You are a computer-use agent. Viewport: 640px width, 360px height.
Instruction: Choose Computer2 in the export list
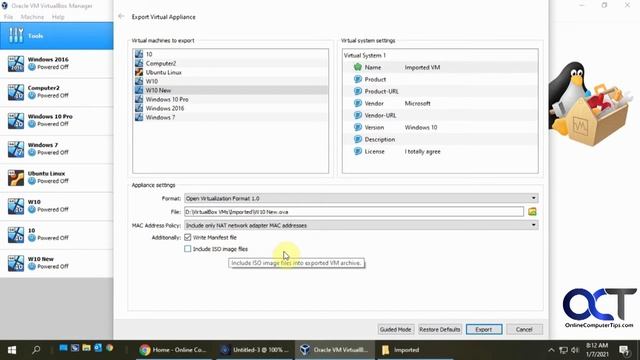click(231, 63)
